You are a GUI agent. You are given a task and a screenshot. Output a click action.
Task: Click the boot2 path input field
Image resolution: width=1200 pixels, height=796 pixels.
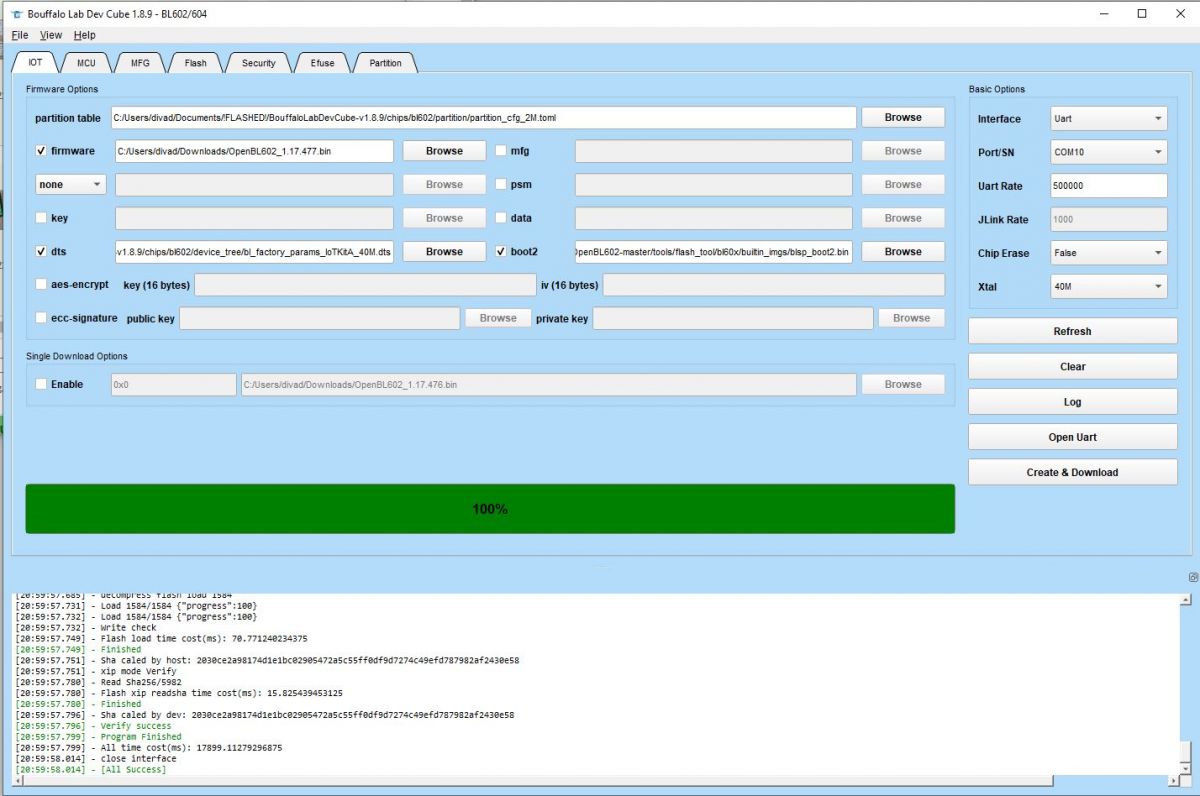click(x=713, y=251)
